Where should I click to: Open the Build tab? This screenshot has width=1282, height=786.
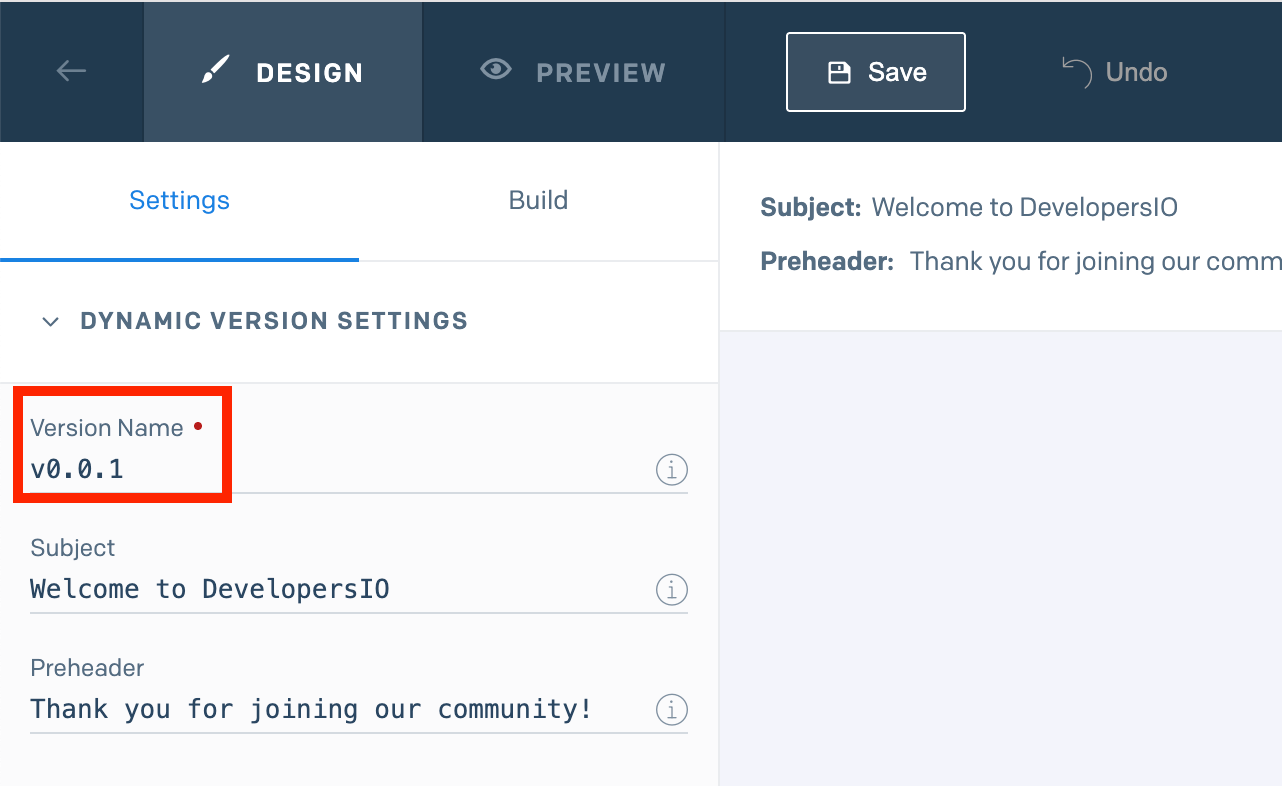pos(538,200)
